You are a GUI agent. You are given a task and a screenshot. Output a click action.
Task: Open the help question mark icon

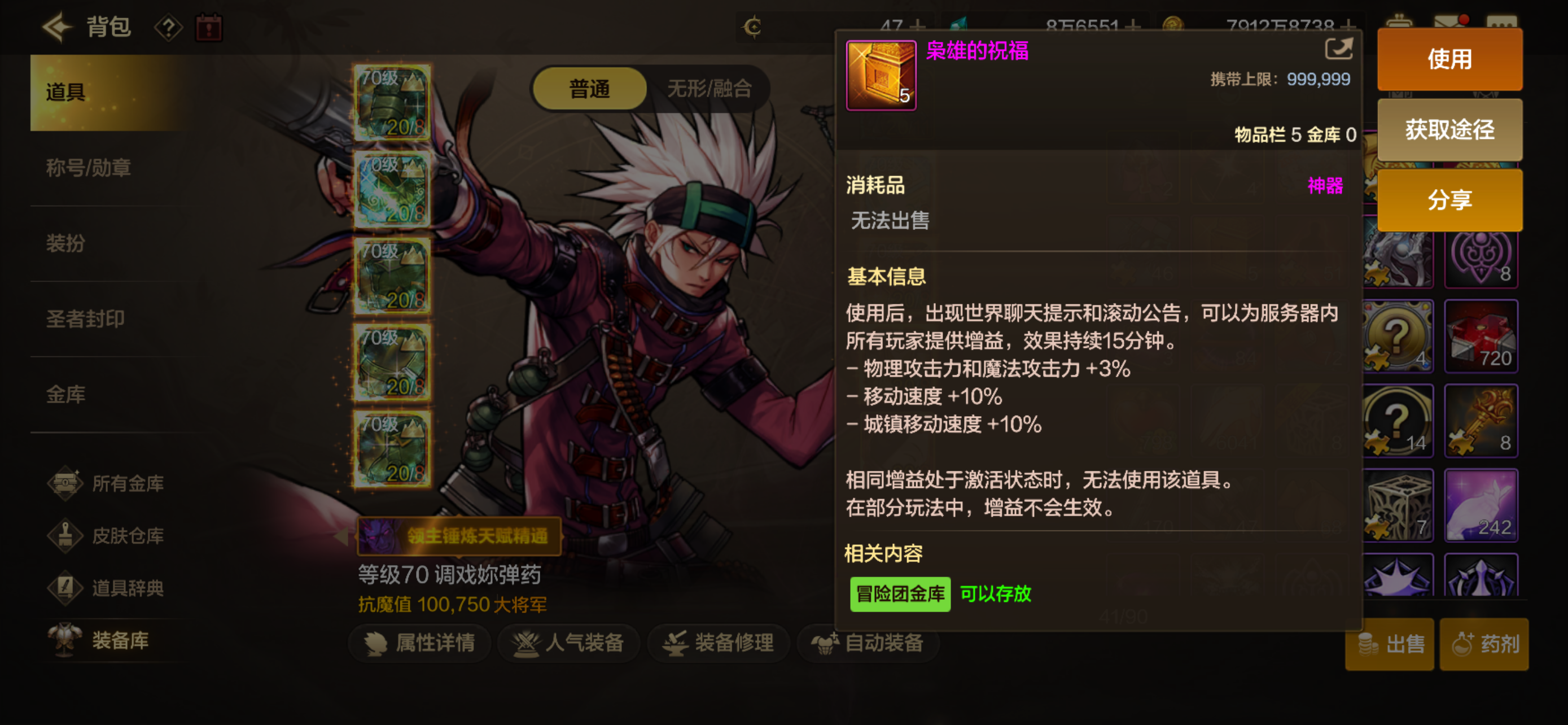pos(169,28)
